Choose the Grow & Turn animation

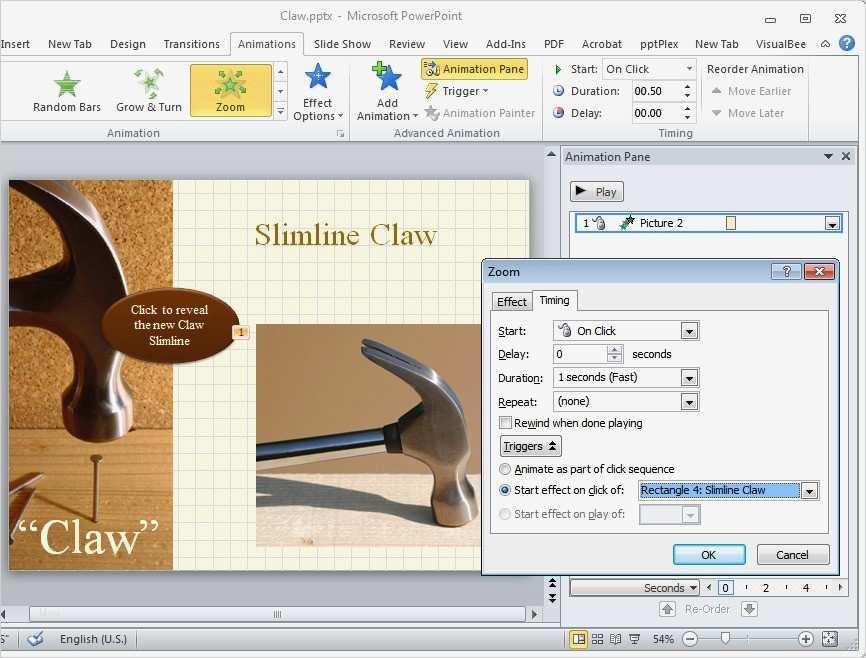(149, 90)
